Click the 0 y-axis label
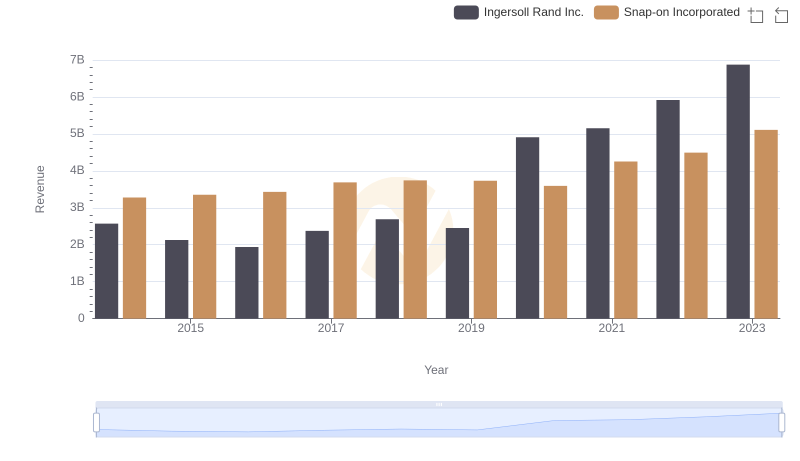This screenshot has height=461, width=800. click(81, 318)
